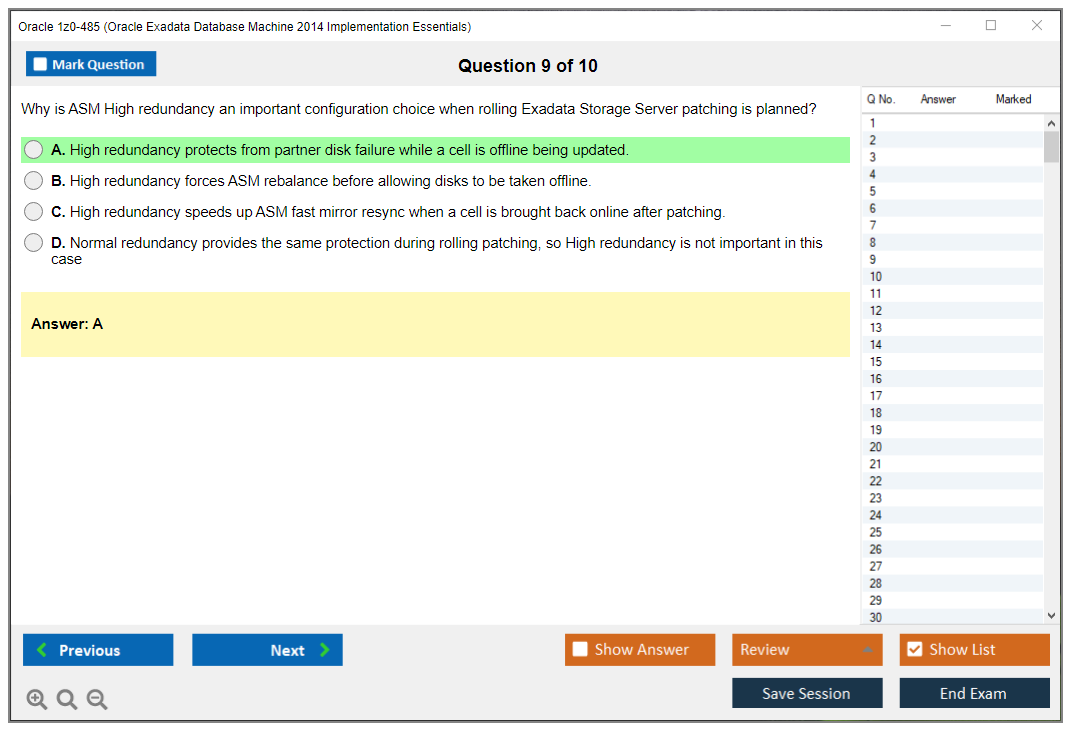Maximize the exam window
This screenshot has height=735, width=1075.
click(x=991, y=26)
